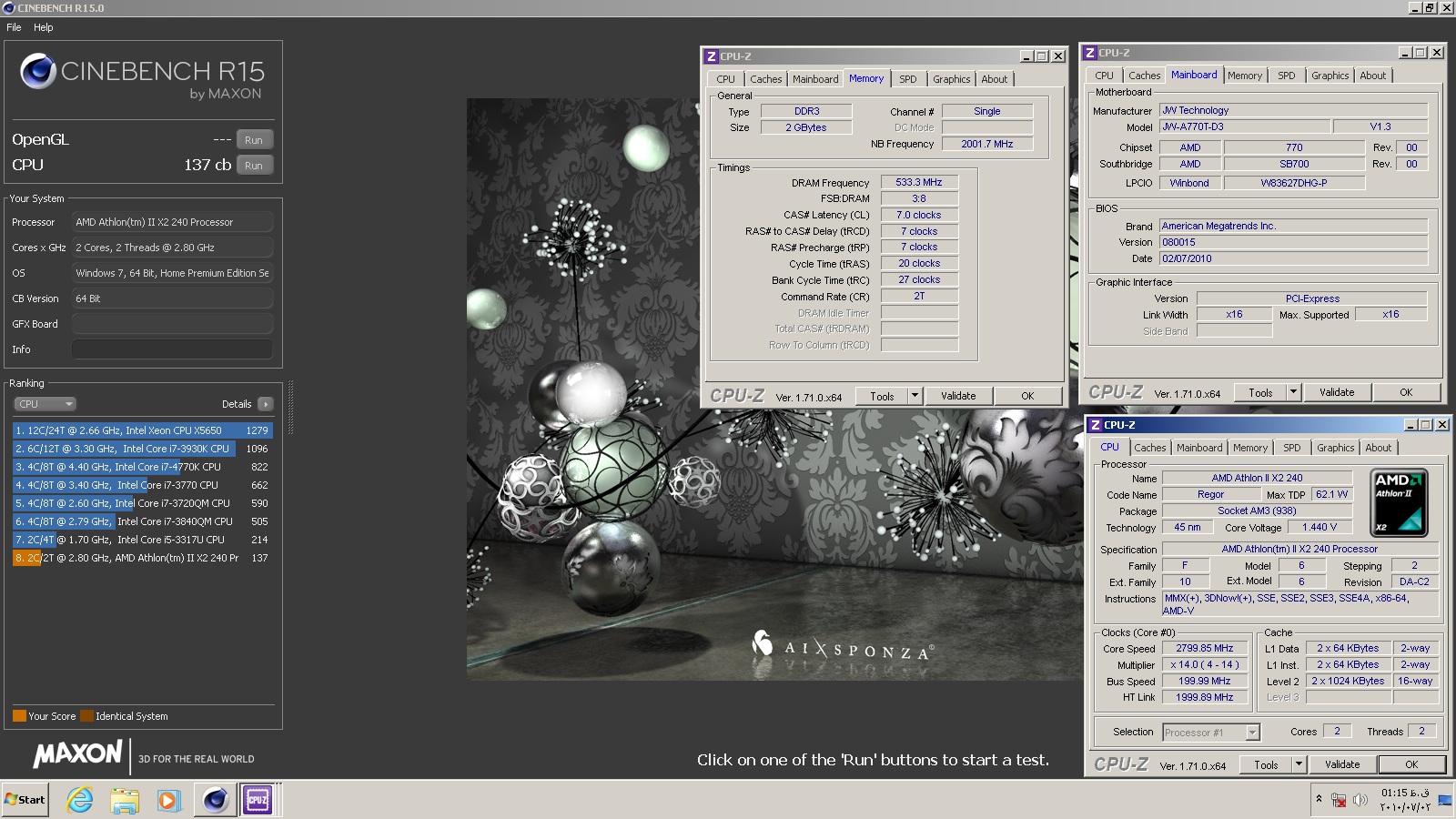Screen dimensions: 1456x819
Task: Switch to About tab in Memory CPU-Z window
Action: pyautogui.click(x=995, y=79)
